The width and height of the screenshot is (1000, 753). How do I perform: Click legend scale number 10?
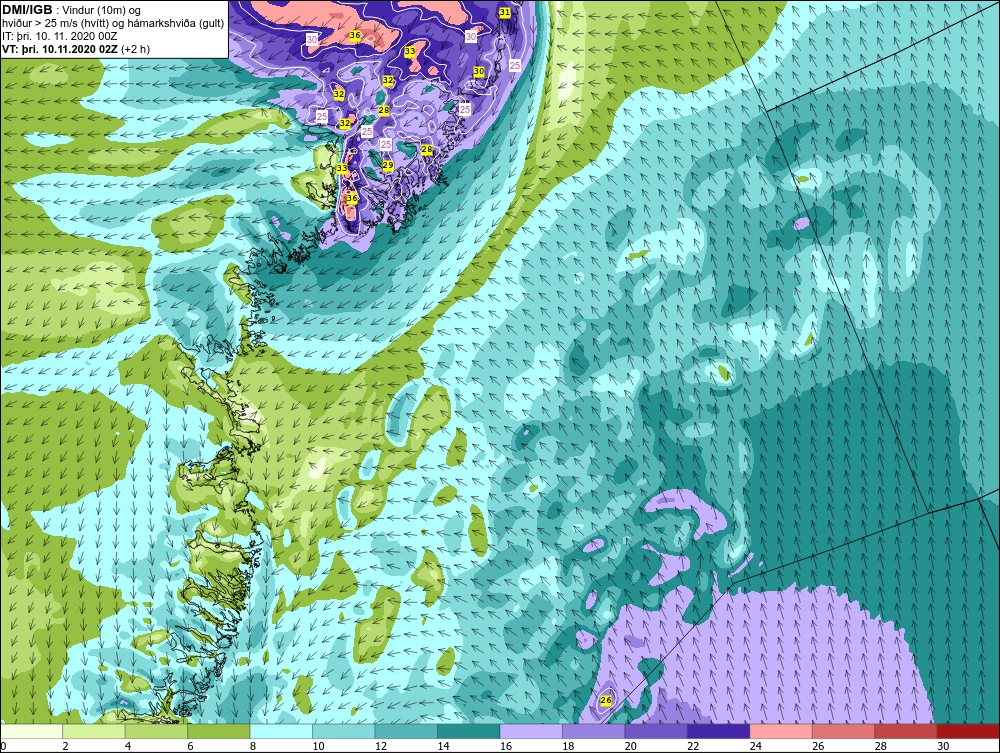[x=318, y=746]
